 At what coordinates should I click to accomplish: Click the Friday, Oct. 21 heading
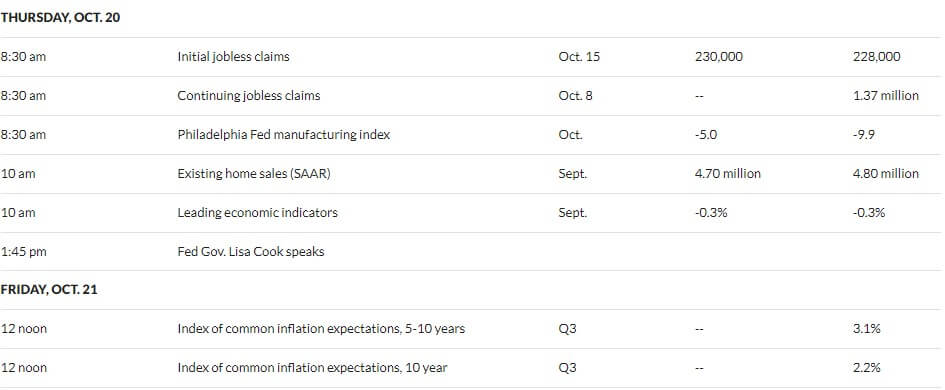click(49, 290)
